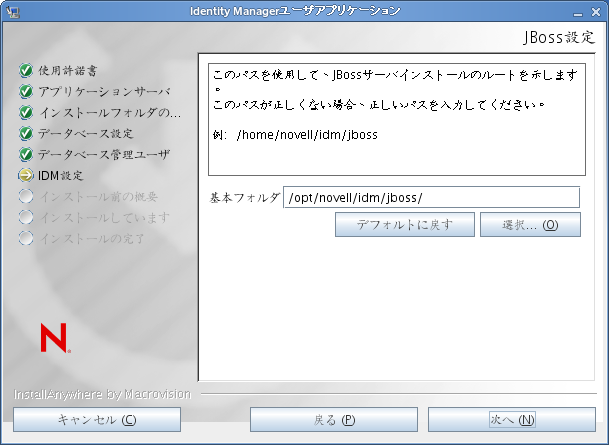Click inside the JBoss path description text box

tap(397, 120)
